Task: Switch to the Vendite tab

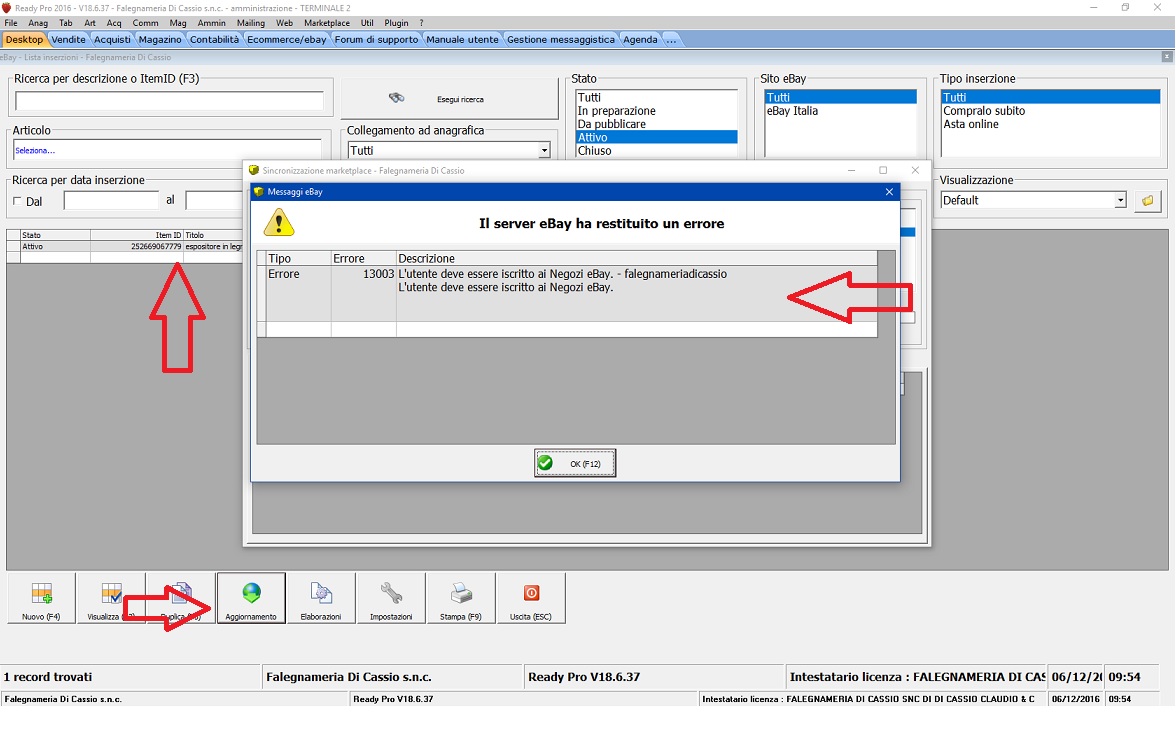Action: 68,40
